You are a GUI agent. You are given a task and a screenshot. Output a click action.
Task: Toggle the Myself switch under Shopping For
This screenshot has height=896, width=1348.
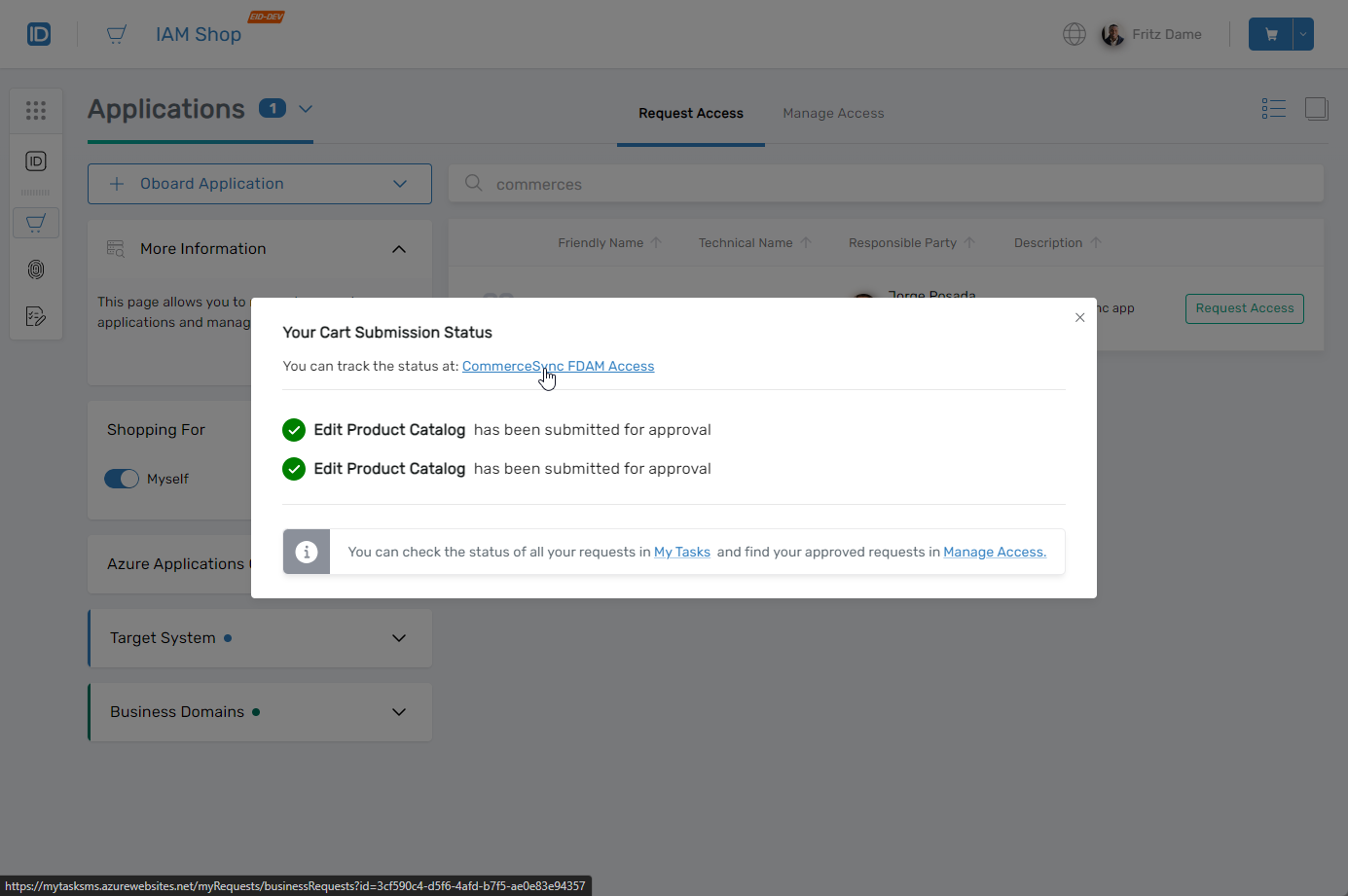pyautogui.click(x=122, y=479)
